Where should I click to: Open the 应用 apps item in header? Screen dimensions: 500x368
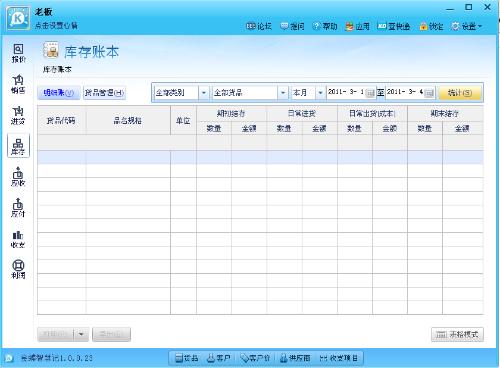(x=357, y=26)
